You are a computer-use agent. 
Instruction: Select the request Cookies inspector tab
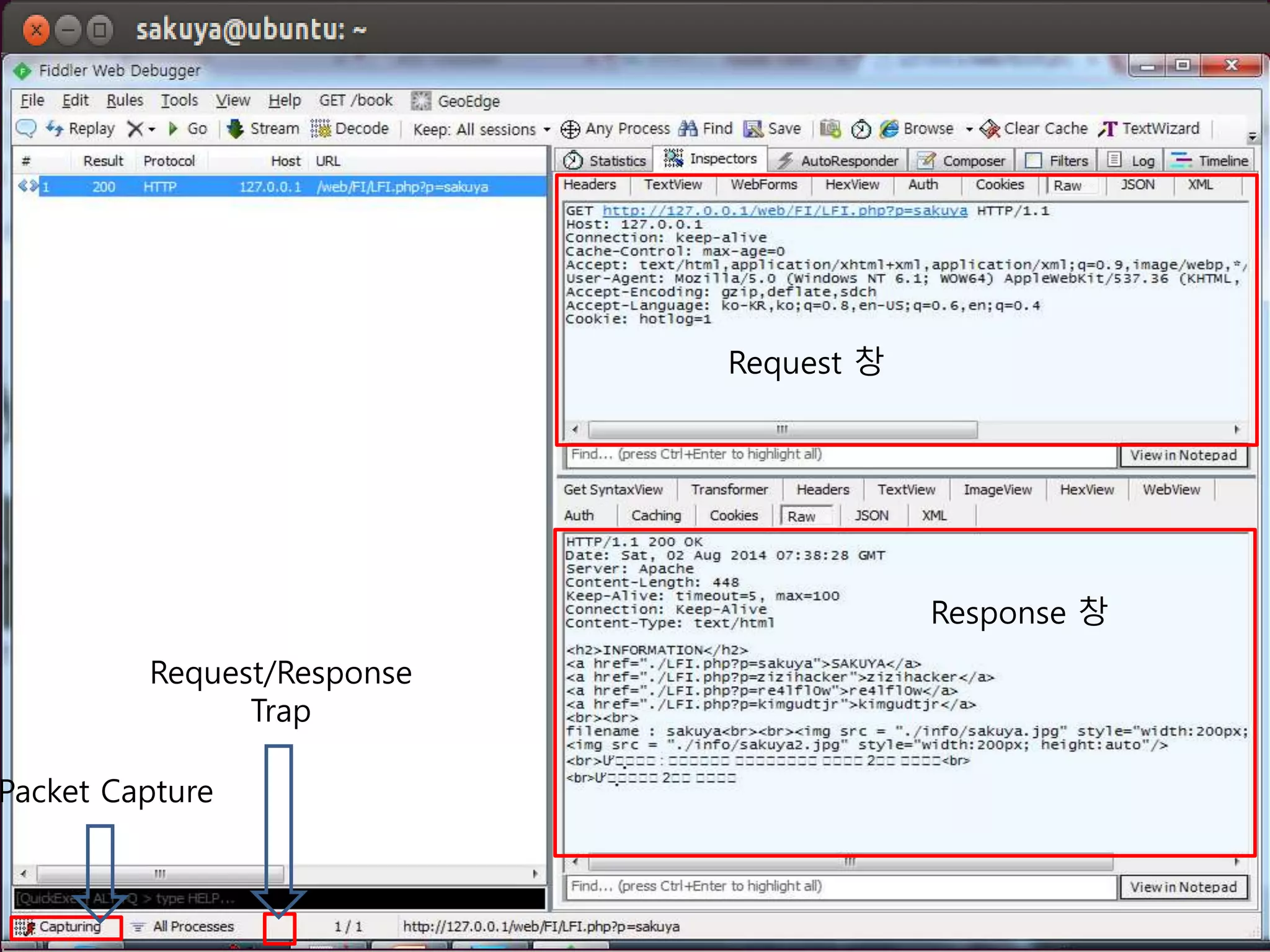(1000, 185)
